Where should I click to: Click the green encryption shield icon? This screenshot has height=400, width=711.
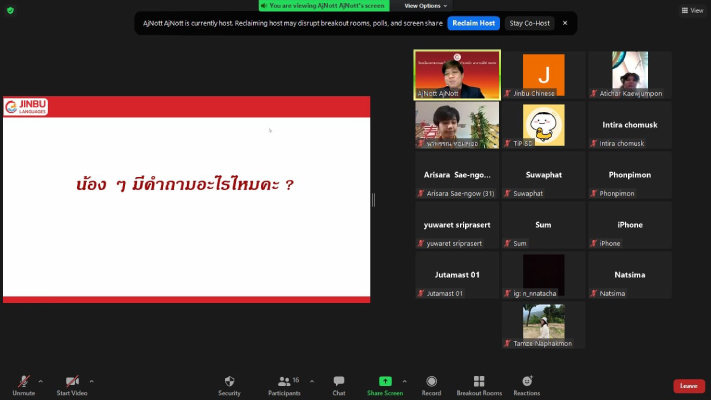(x=10, y=10)
